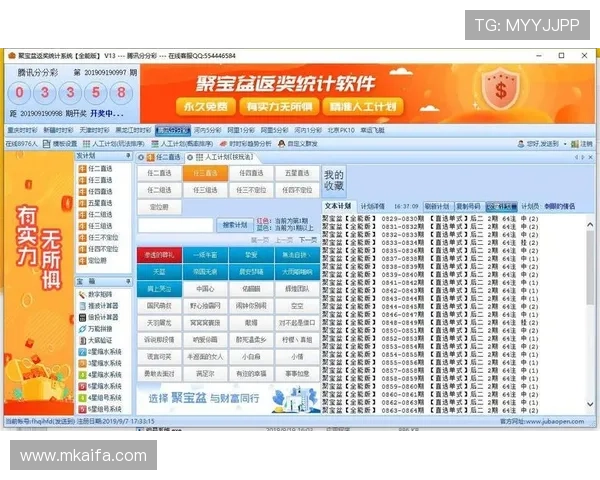Select the 事事如意 planner button

coord(297,373)
